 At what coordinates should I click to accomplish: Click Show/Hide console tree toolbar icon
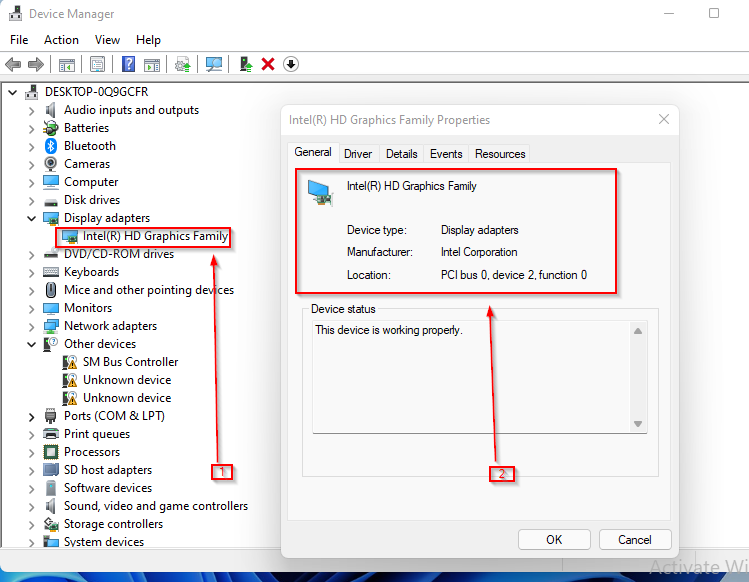(x=67, y=64)
